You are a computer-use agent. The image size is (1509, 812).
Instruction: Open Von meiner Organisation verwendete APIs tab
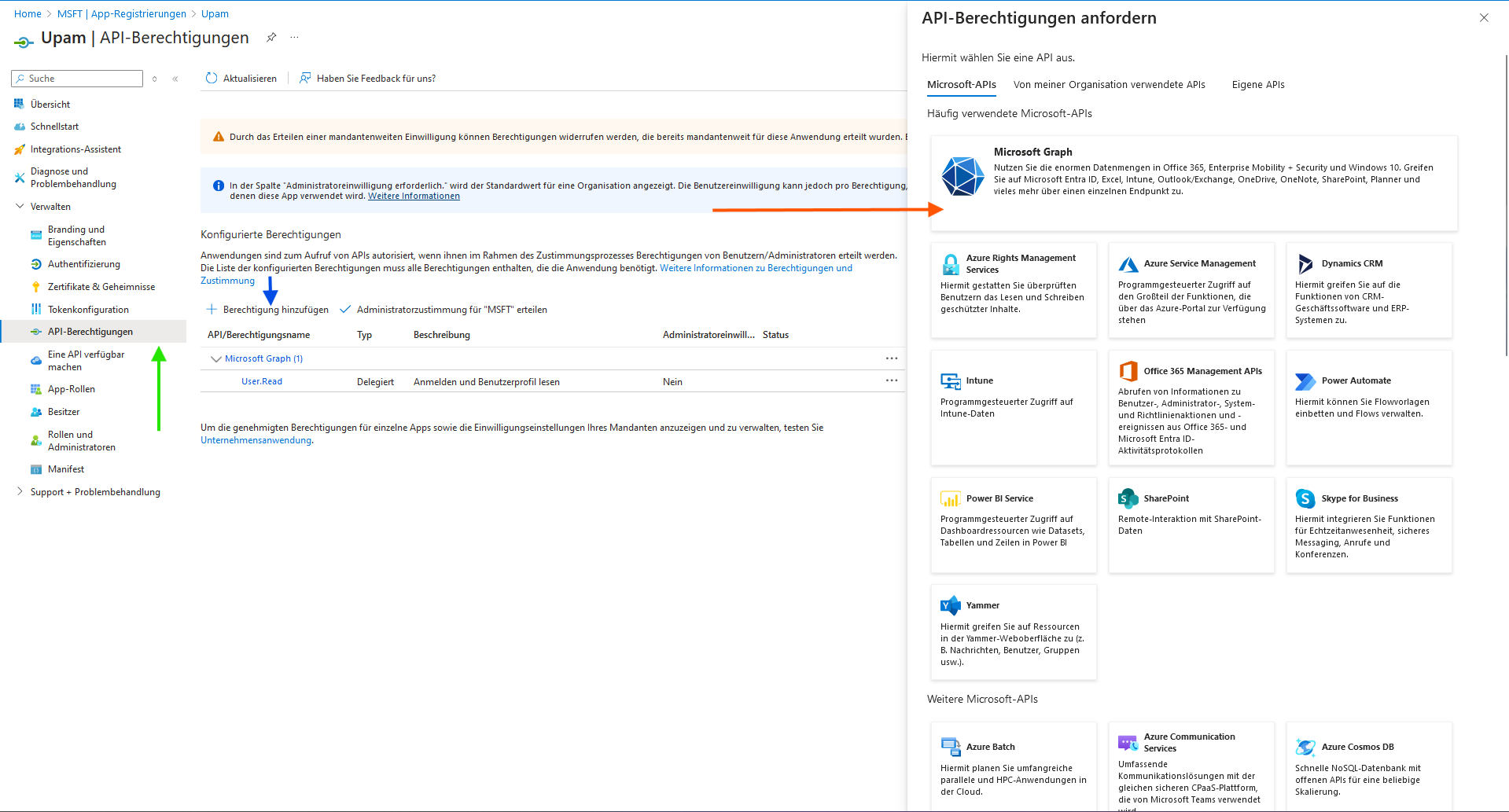coord(1109,85)
